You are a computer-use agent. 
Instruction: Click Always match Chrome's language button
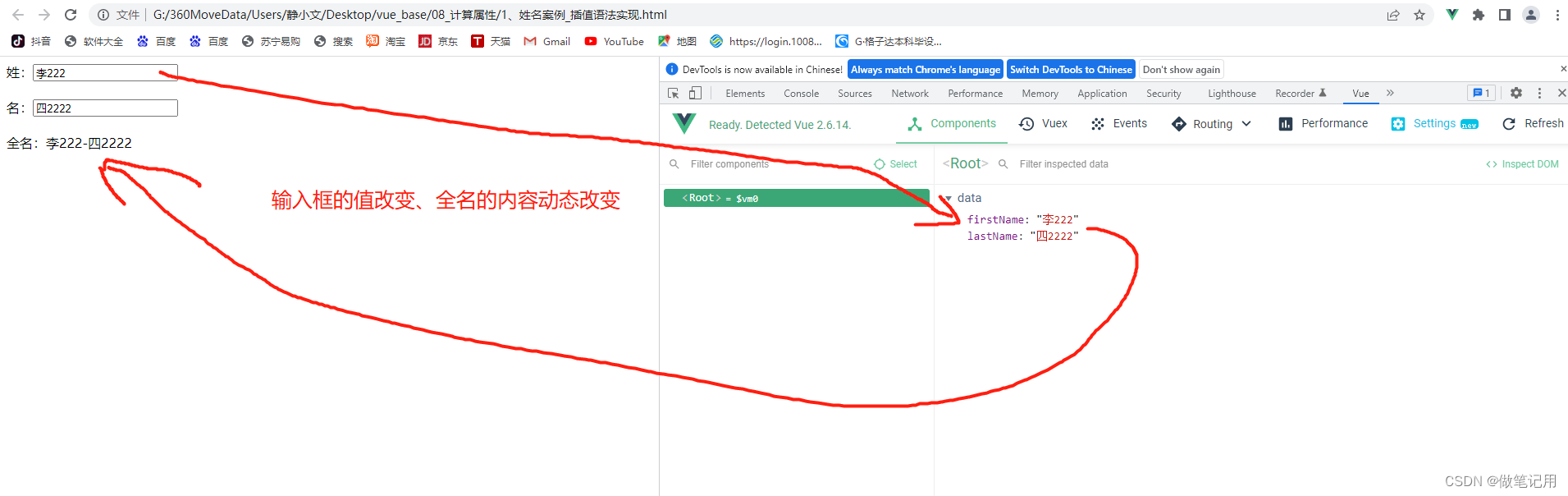click(926, 70)
